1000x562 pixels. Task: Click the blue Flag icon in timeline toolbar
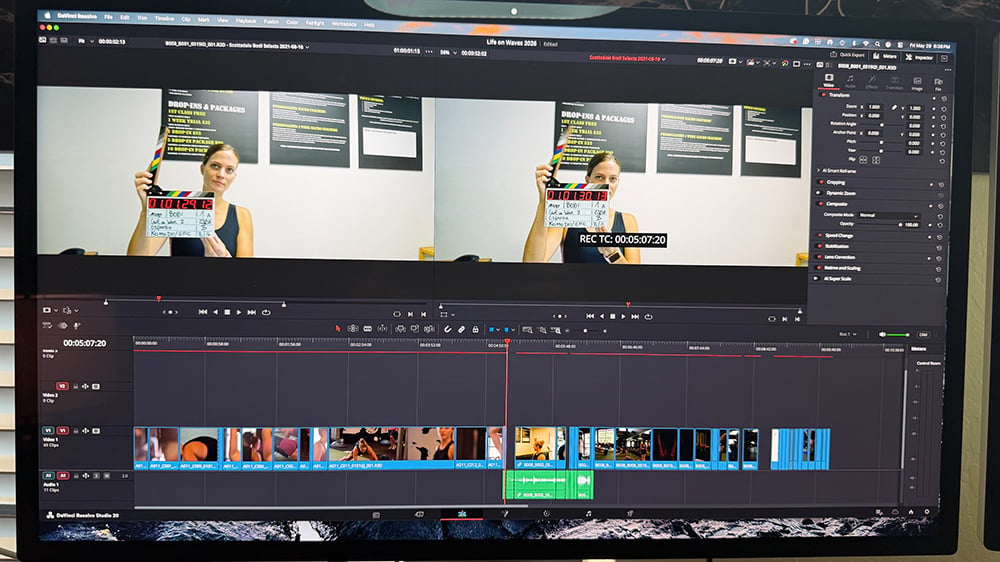point(492,330)
